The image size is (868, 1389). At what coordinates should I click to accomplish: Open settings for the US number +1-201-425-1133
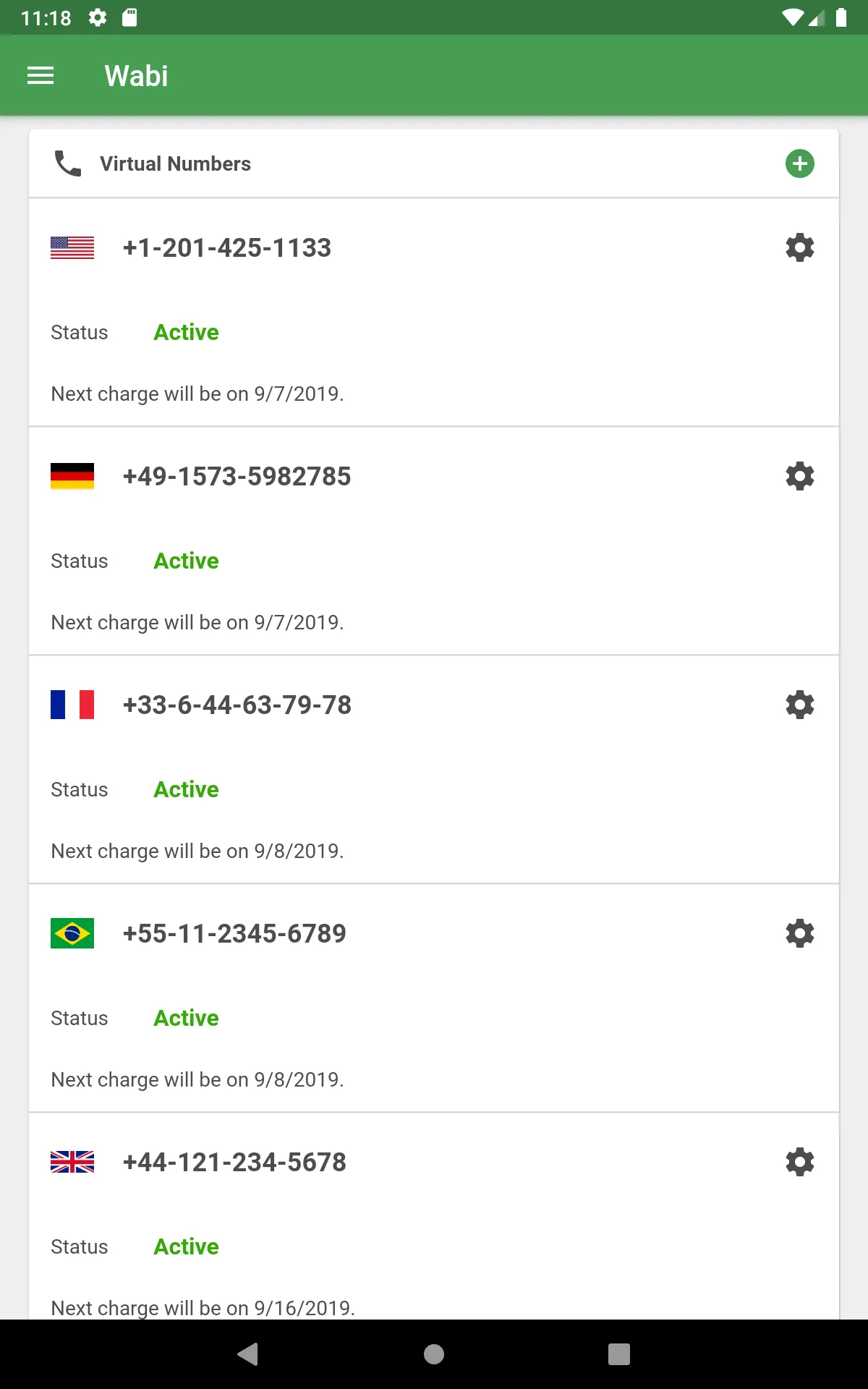point(799,247)
